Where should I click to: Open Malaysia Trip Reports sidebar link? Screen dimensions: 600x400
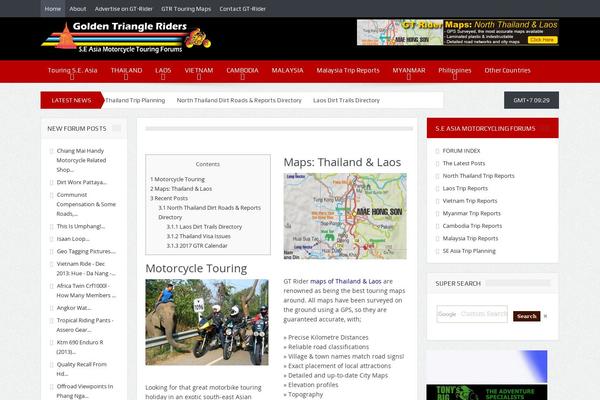click(470, 238)
